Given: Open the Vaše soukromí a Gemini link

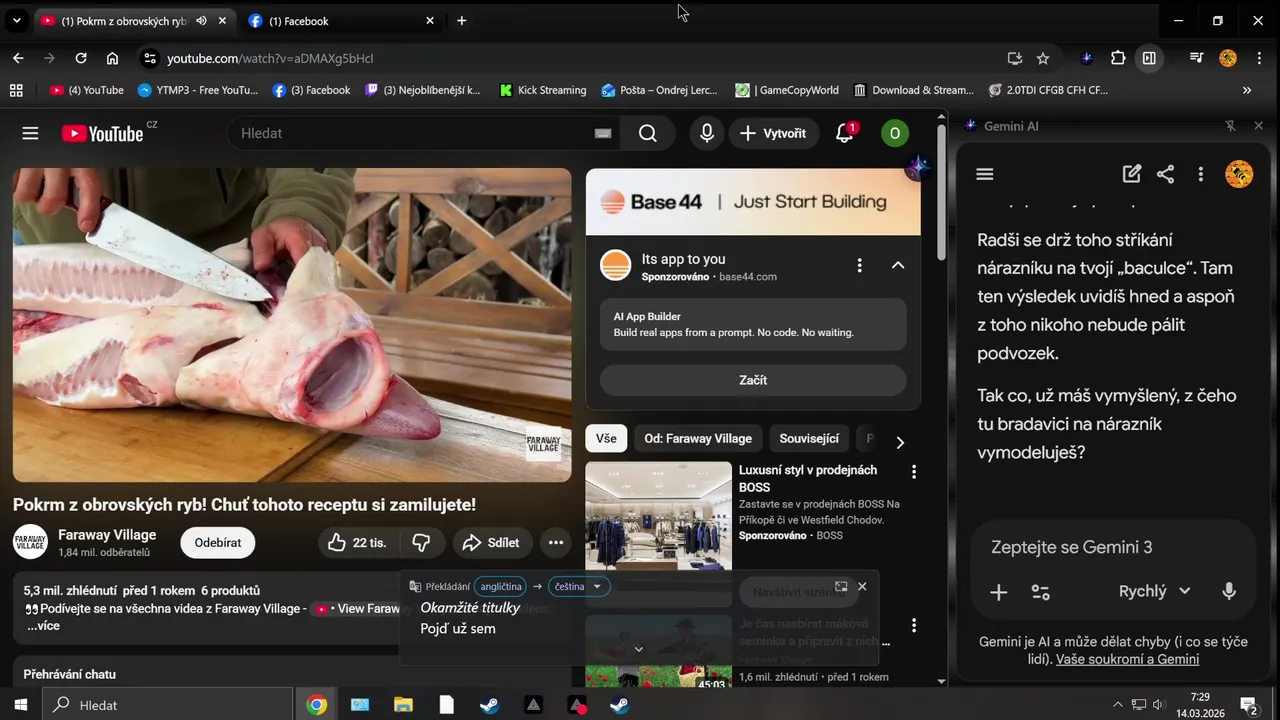Looking at the screenshot, I should [x=1127, y=659].
